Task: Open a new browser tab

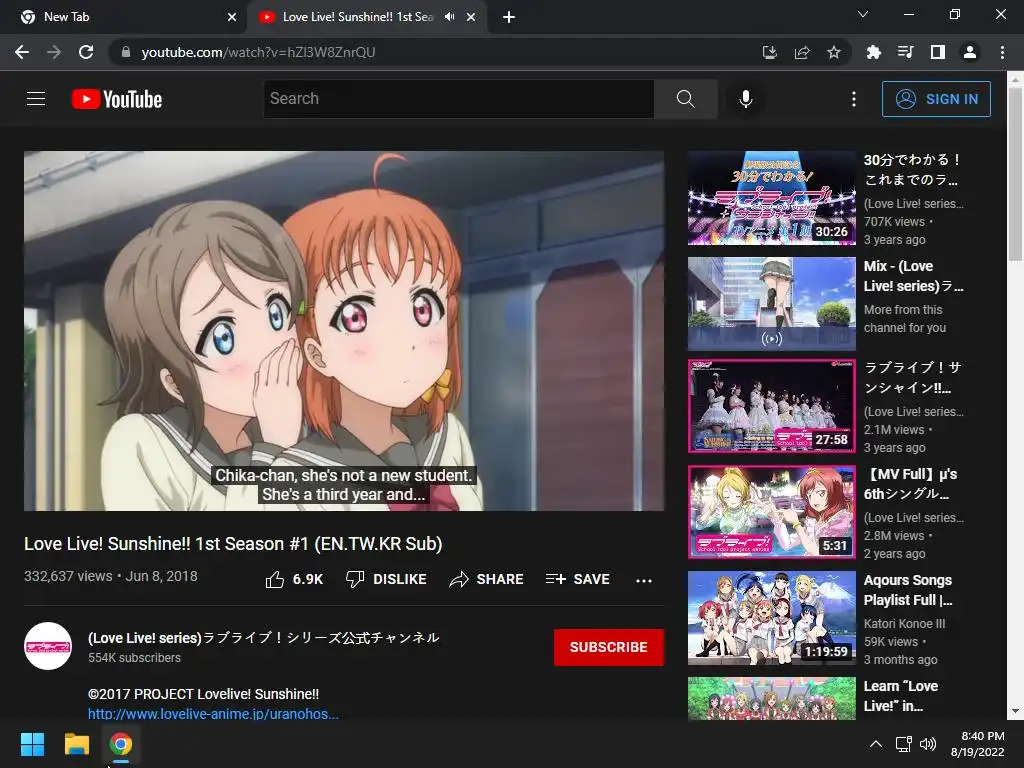Action: pos(509,17)
